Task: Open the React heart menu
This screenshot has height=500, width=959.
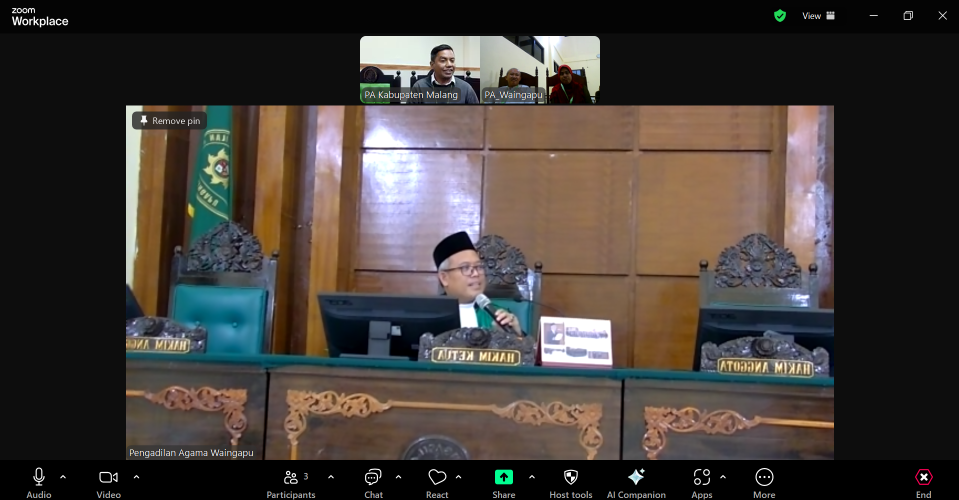Action: (x=437, y=482)
